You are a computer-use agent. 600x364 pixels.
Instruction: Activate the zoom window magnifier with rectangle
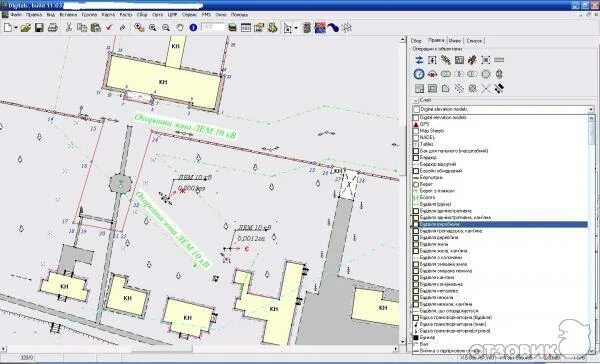(139, 28)
